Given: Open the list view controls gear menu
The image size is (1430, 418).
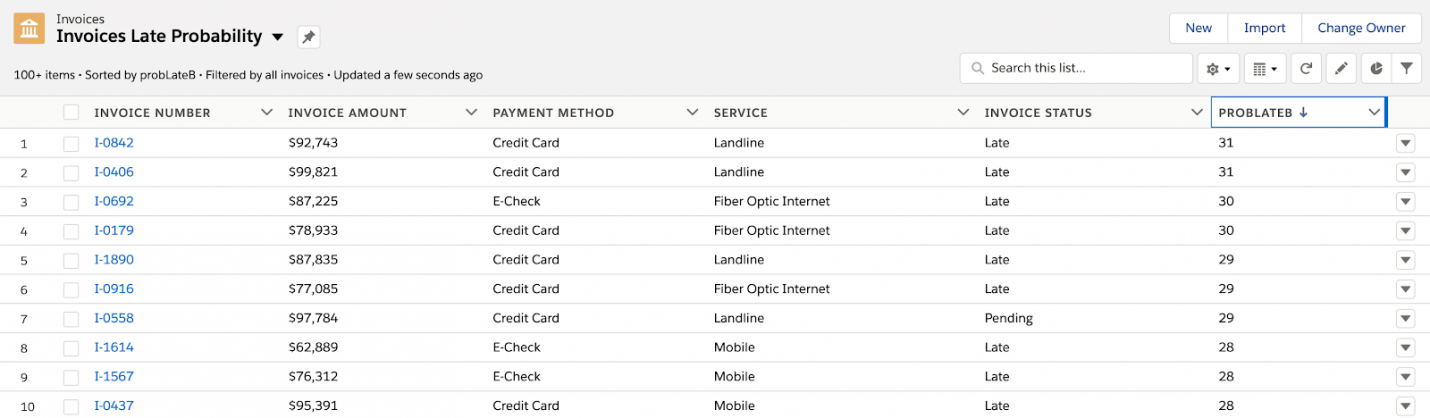Looking at the screenshot, I should tap(1218, 69).
